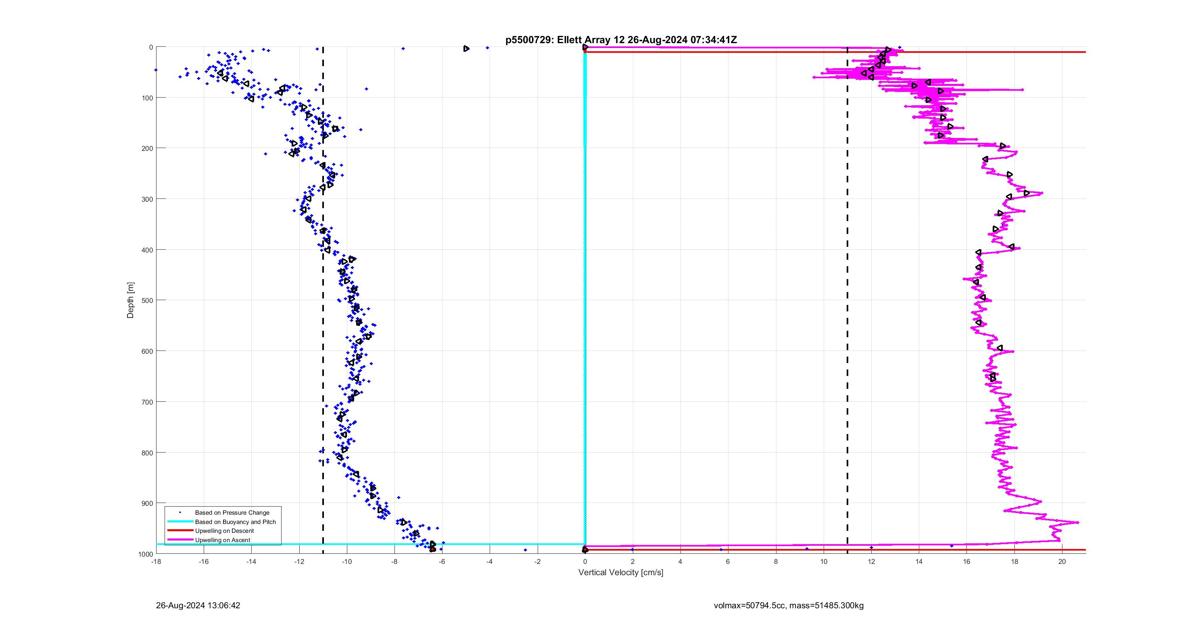Click velocity axis tick label '-10'
Viewport: 1200px width, 622px height.
347,562
